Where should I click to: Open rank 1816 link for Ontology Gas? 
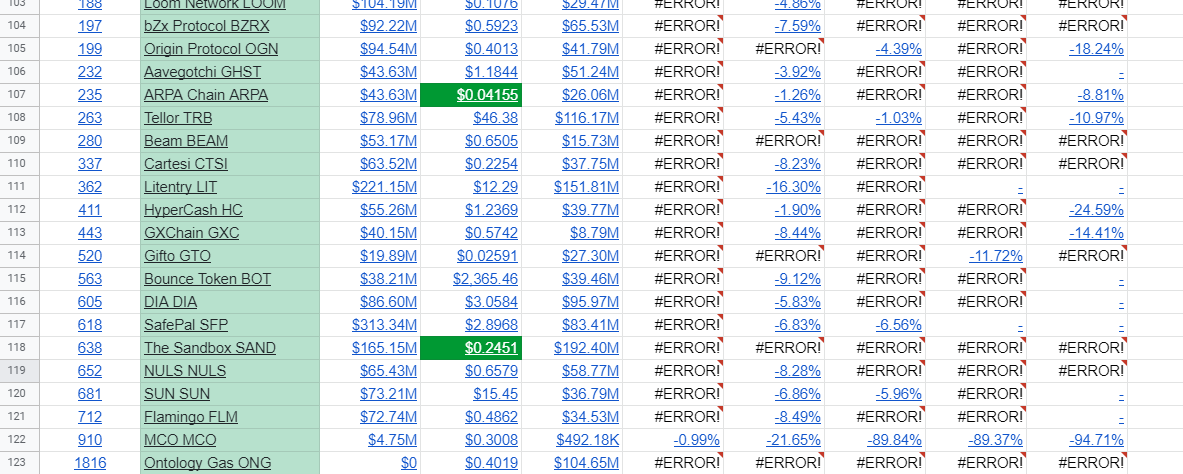[x=89, y=463]
